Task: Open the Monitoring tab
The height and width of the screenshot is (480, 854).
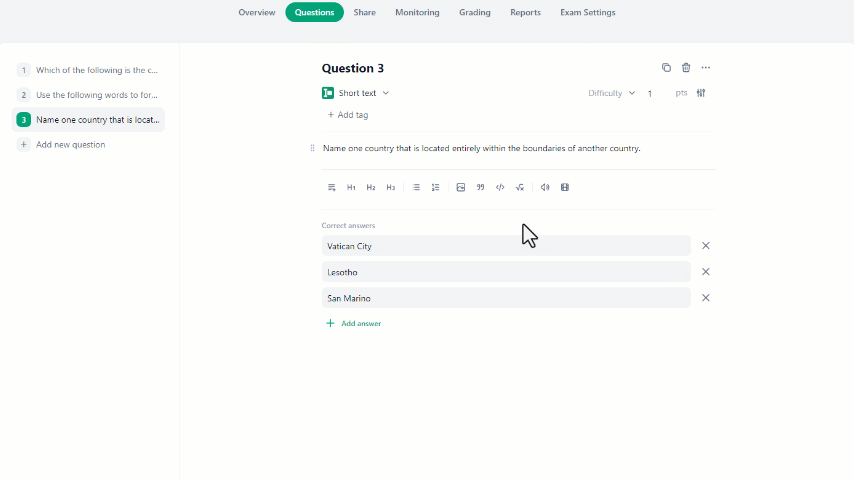Action: point(417,13)
